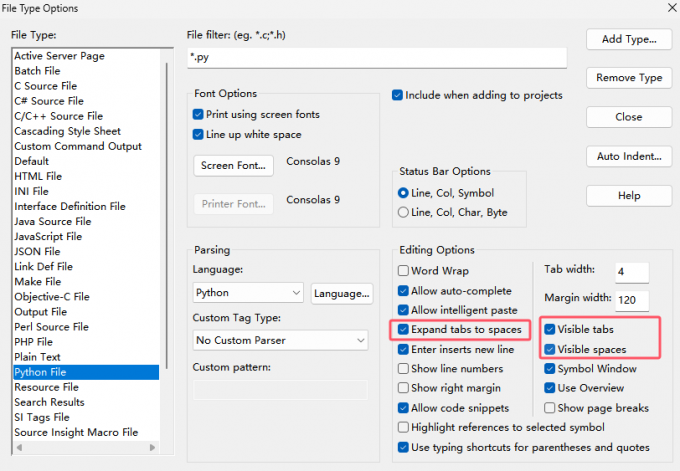Image resolution: width=680 pixels, height=471 pixels.
Task: Choose JSON File in File Type list
Action: (43, 252)
